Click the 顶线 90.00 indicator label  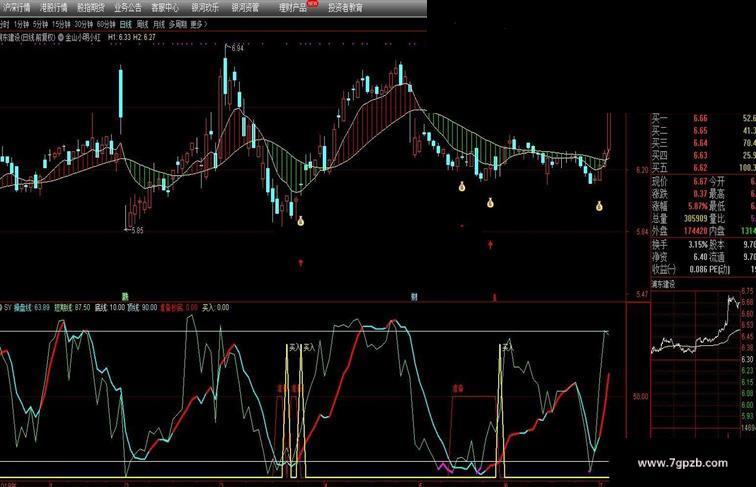click(142, 308)
